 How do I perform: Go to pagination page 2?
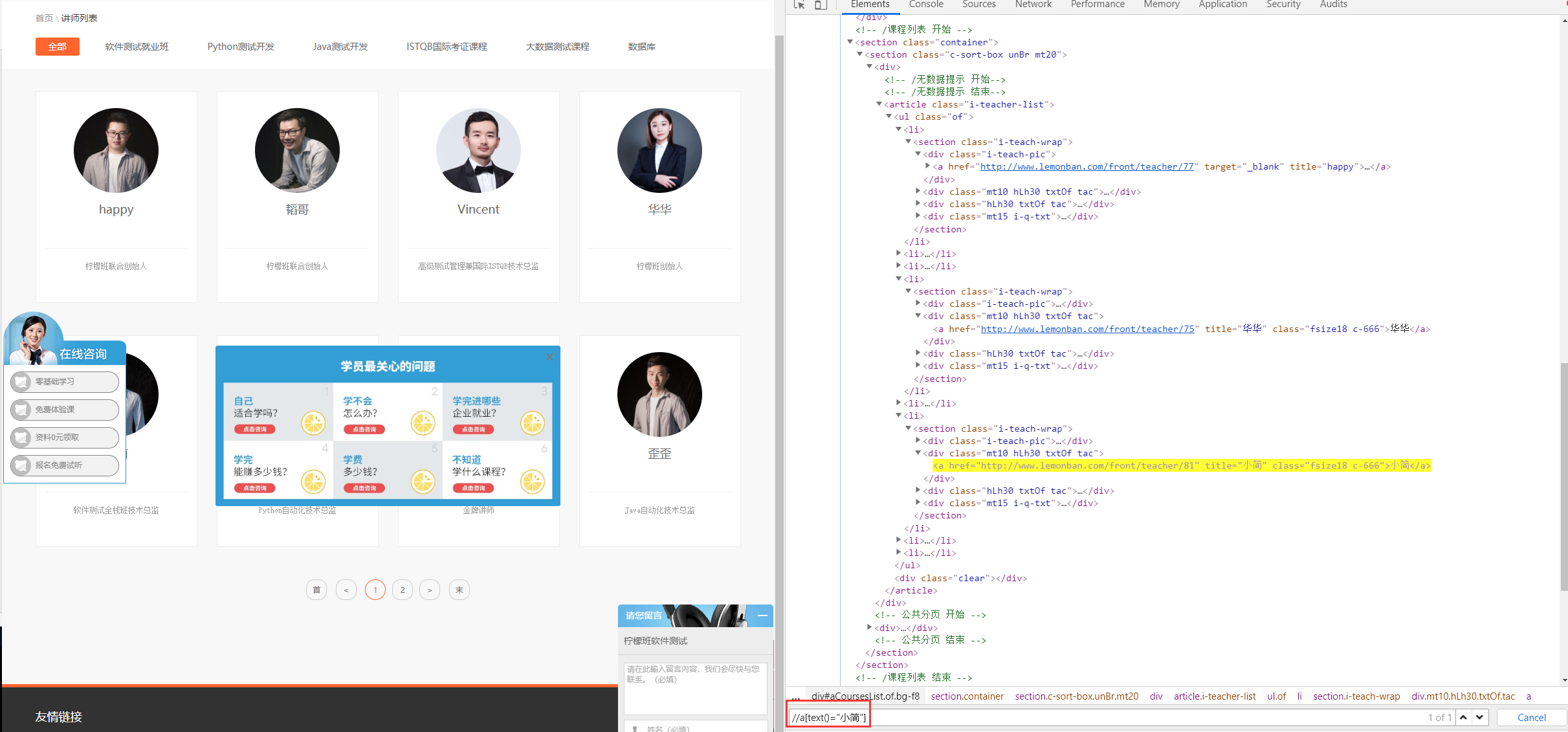[403, 590]
